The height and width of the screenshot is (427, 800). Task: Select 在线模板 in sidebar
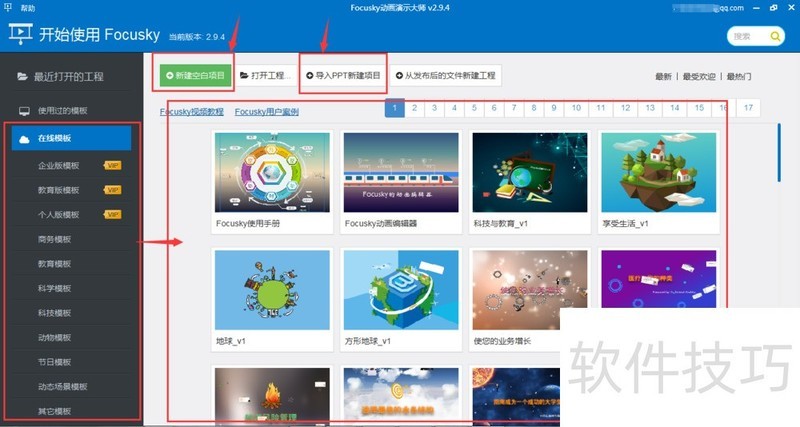click(x=71, y=138)
